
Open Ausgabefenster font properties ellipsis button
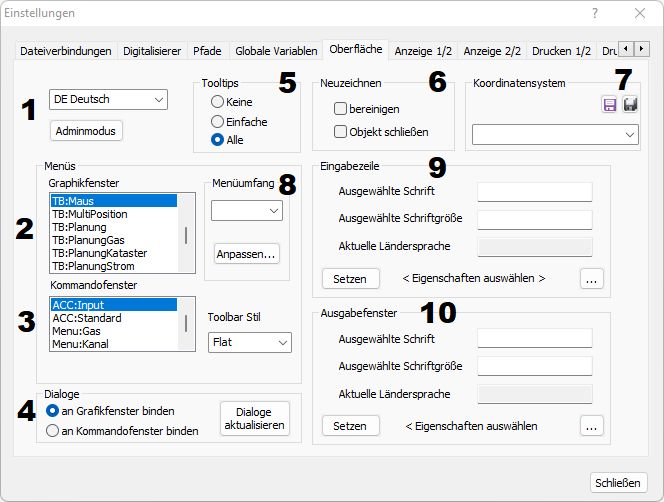tap(591, 427)
